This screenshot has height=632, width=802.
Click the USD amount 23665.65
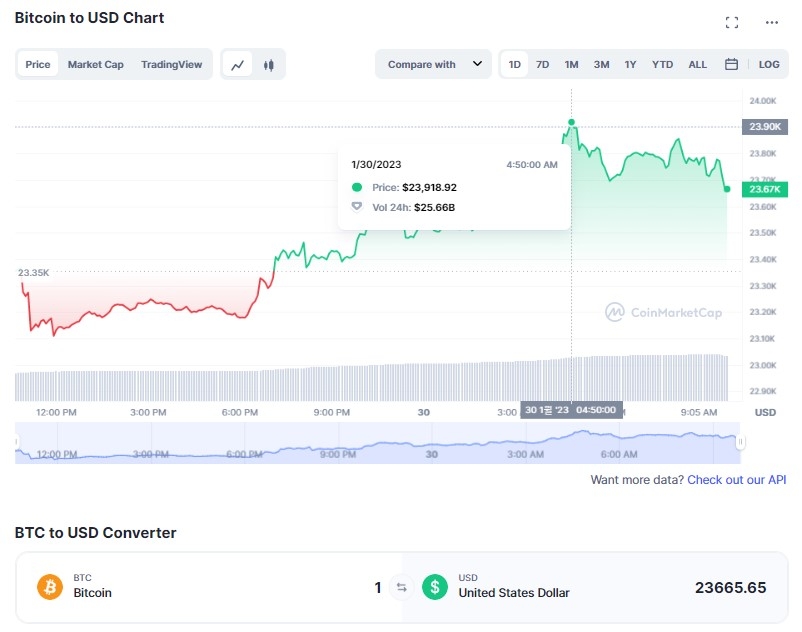730,588
